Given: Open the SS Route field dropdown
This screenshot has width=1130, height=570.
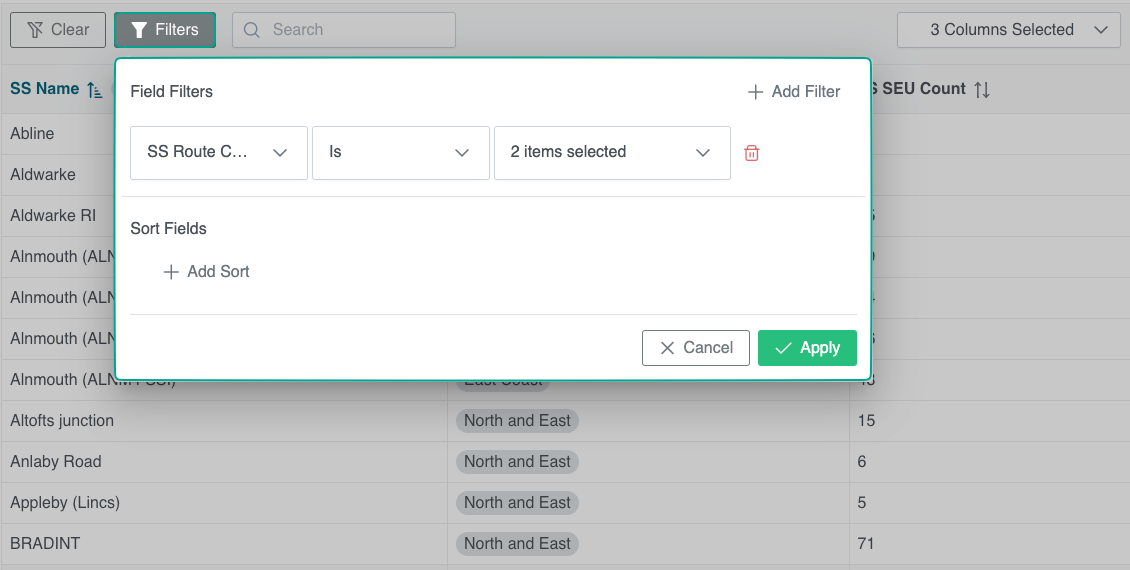Looking at the screenshot, I should click(218, 153).
